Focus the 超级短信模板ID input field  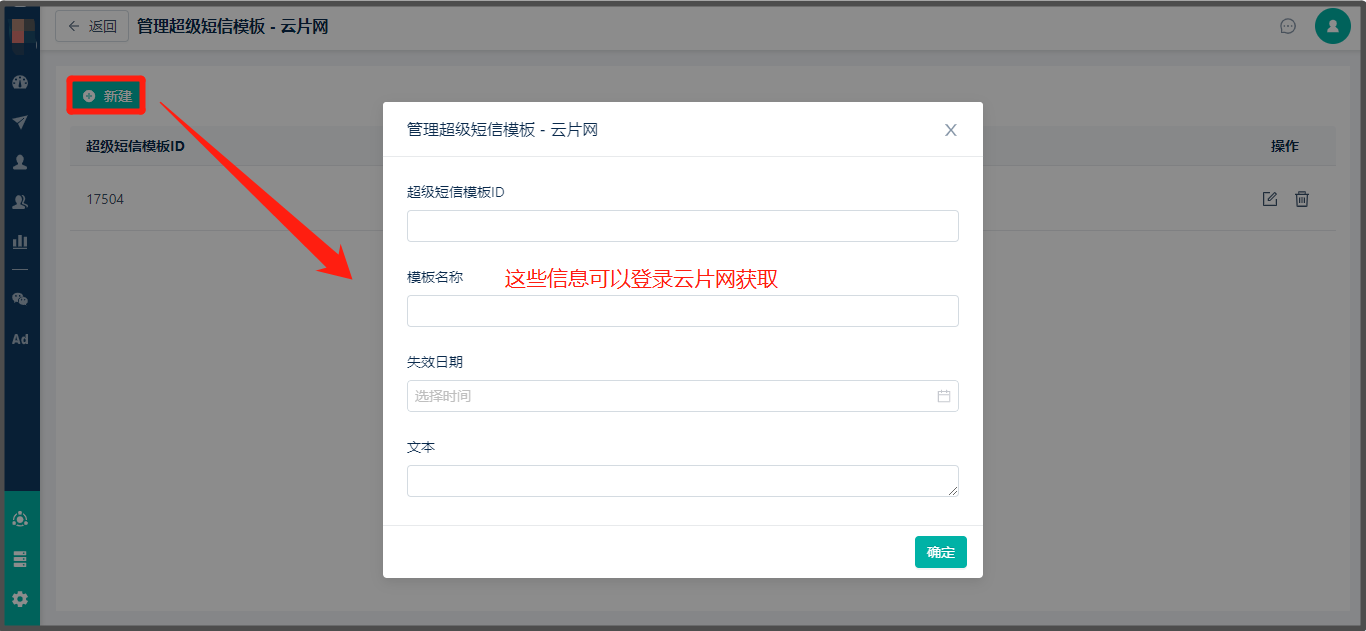point(683,226)
